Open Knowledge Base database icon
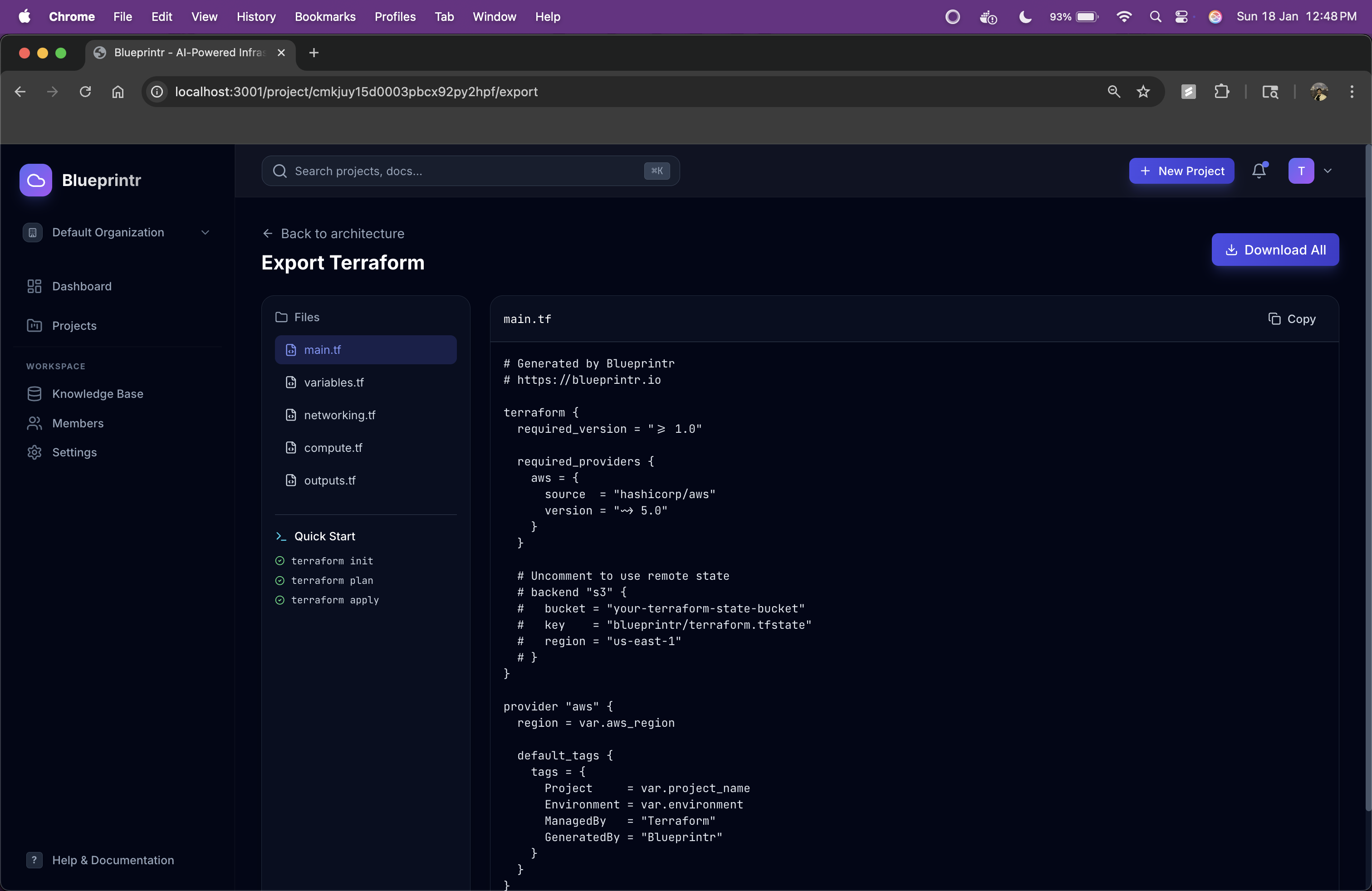Viewport: 1372px width, 891px height. pyautogui.click(x=34, y=394)
